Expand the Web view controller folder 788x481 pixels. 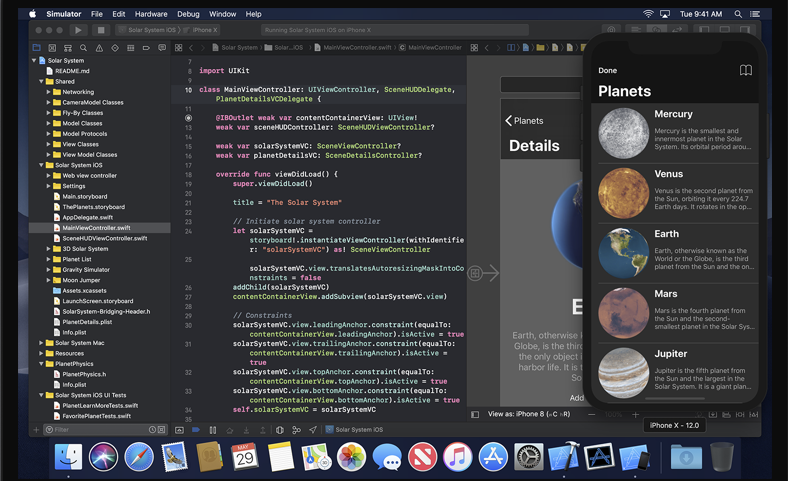pyautogui.click(x=48, y=176)
